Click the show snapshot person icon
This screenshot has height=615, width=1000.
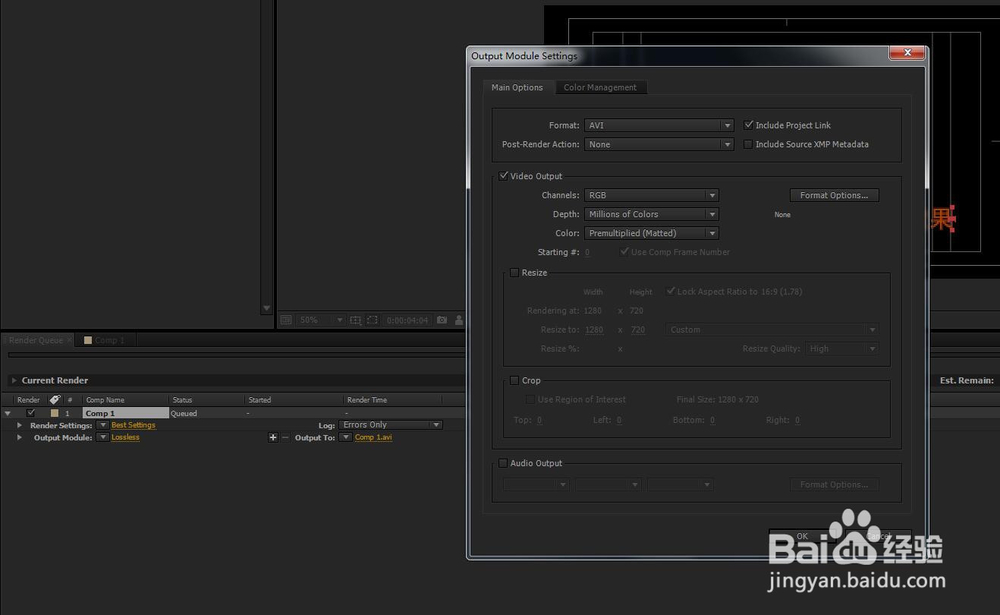pyautogui.click(x=459, y=320)
